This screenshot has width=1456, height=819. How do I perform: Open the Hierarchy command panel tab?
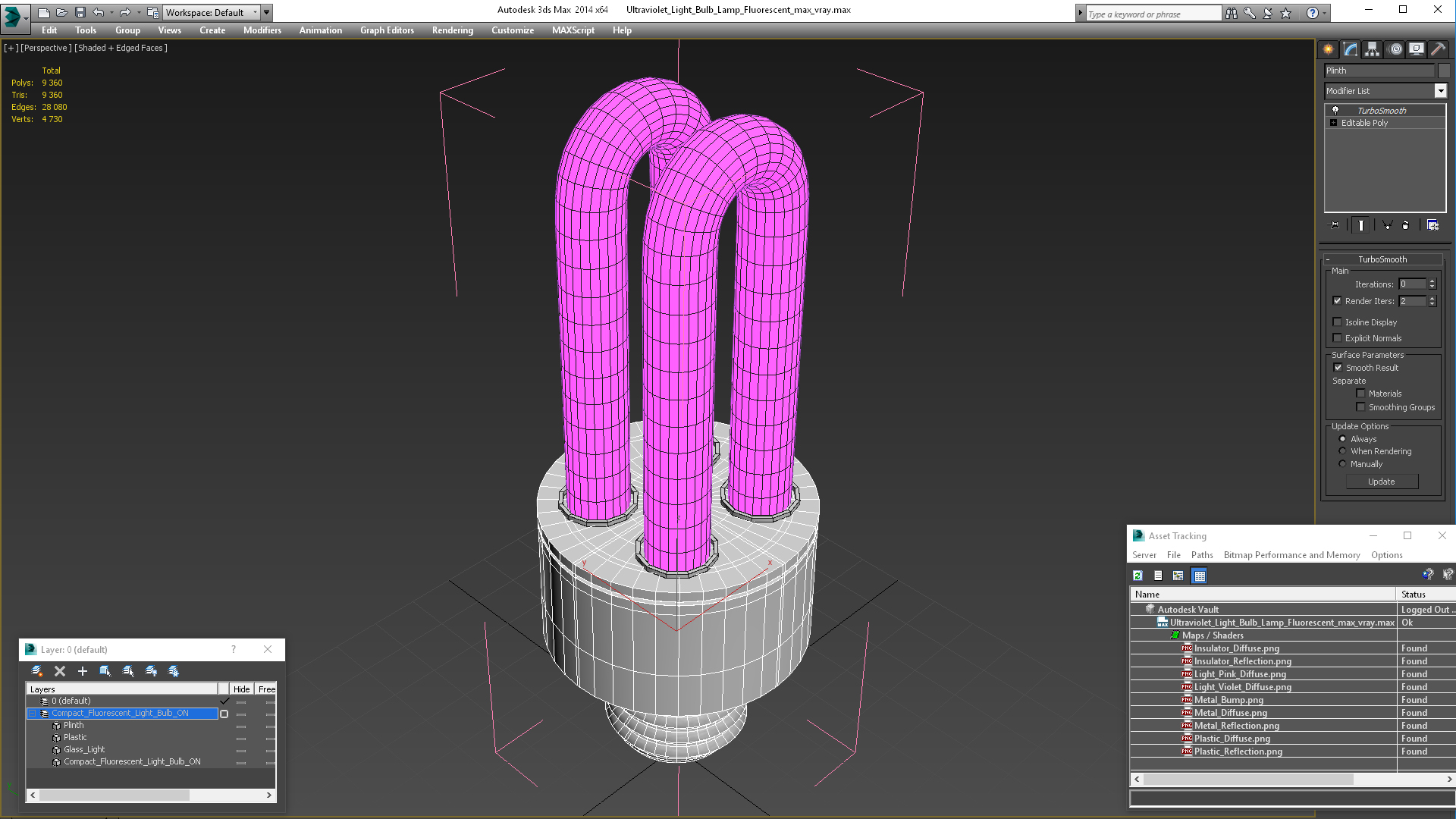click(x=1372, y=49)
